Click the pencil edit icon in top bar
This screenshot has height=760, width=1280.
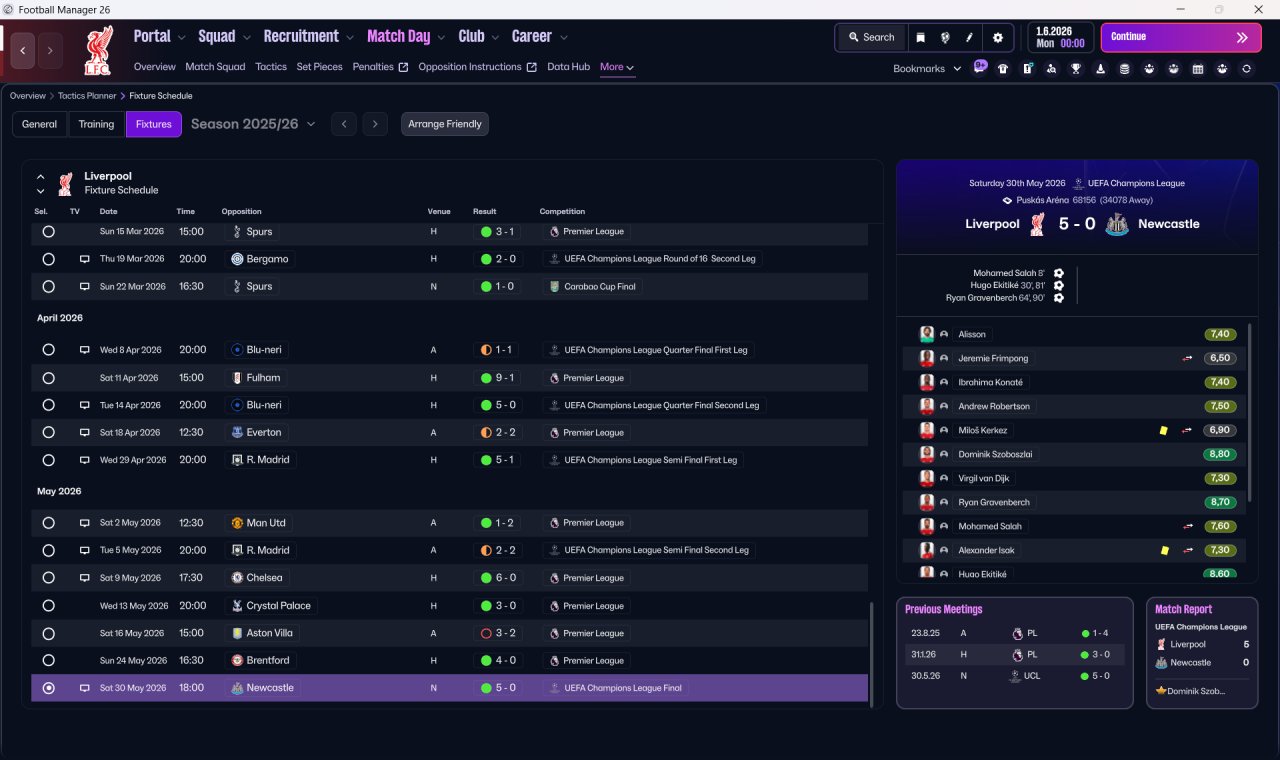(x=969, y=37)
